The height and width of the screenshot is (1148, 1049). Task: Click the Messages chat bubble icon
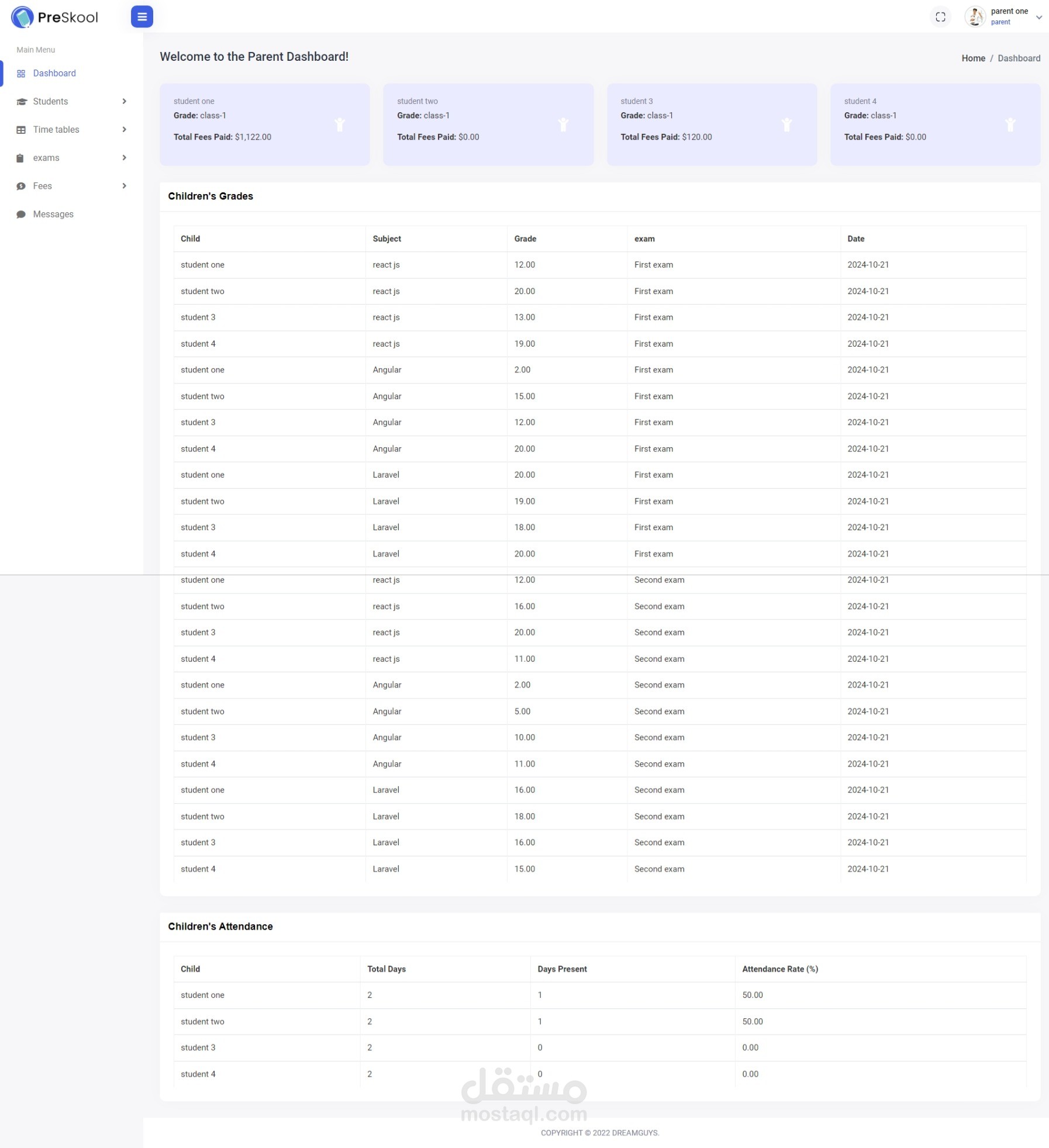coord(21,215)
